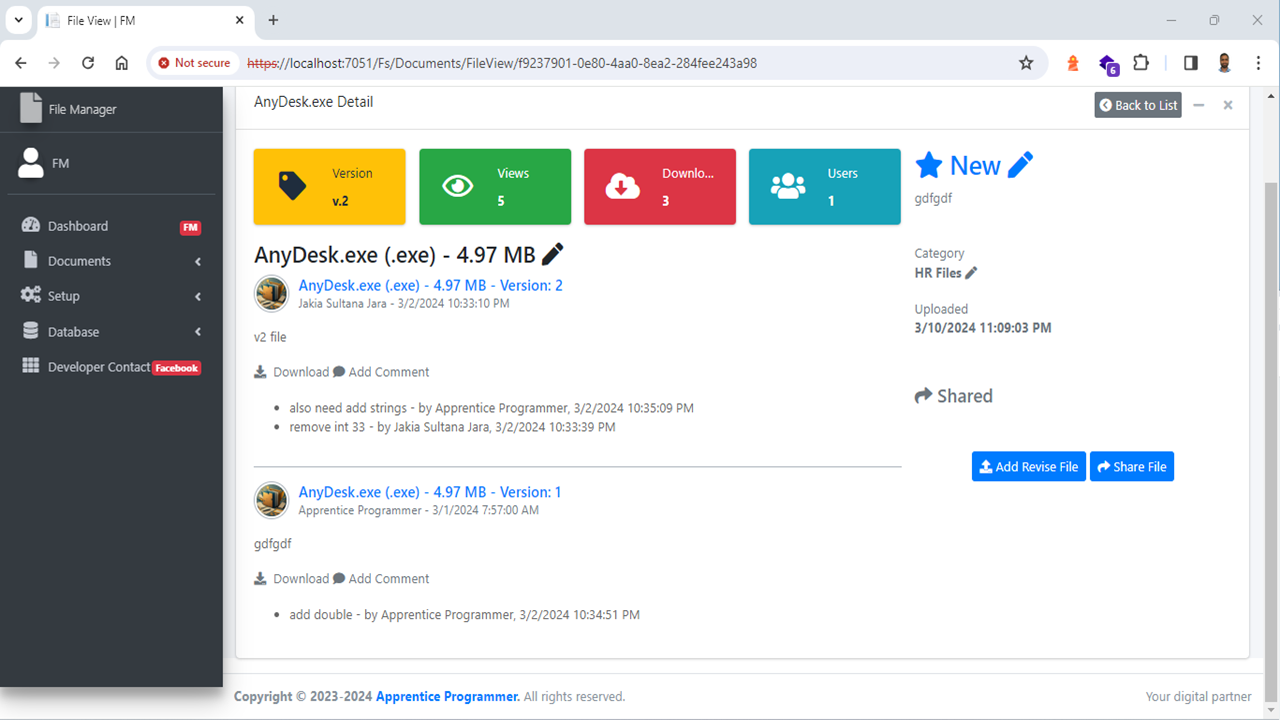The height and width of the screenshot is (720, 1280).
Task: Click the Setup gears icon
Action: 31,296
